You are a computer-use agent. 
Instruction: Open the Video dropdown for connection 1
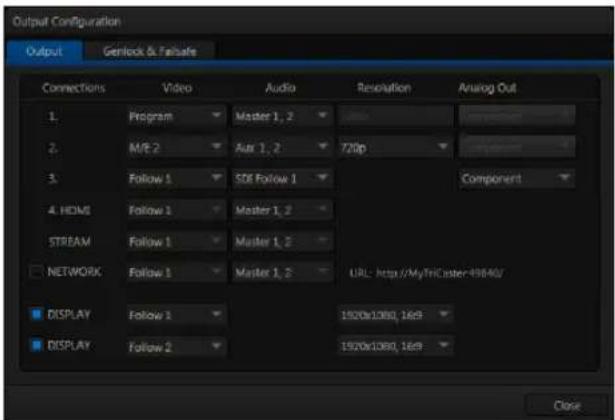(x=176, y=116)
